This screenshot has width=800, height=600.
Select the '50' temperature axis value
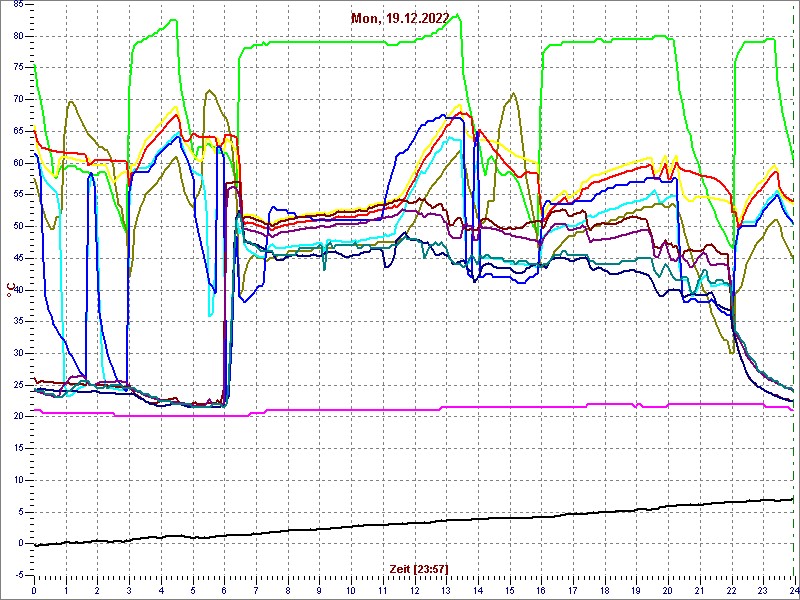tap(18, 227)
